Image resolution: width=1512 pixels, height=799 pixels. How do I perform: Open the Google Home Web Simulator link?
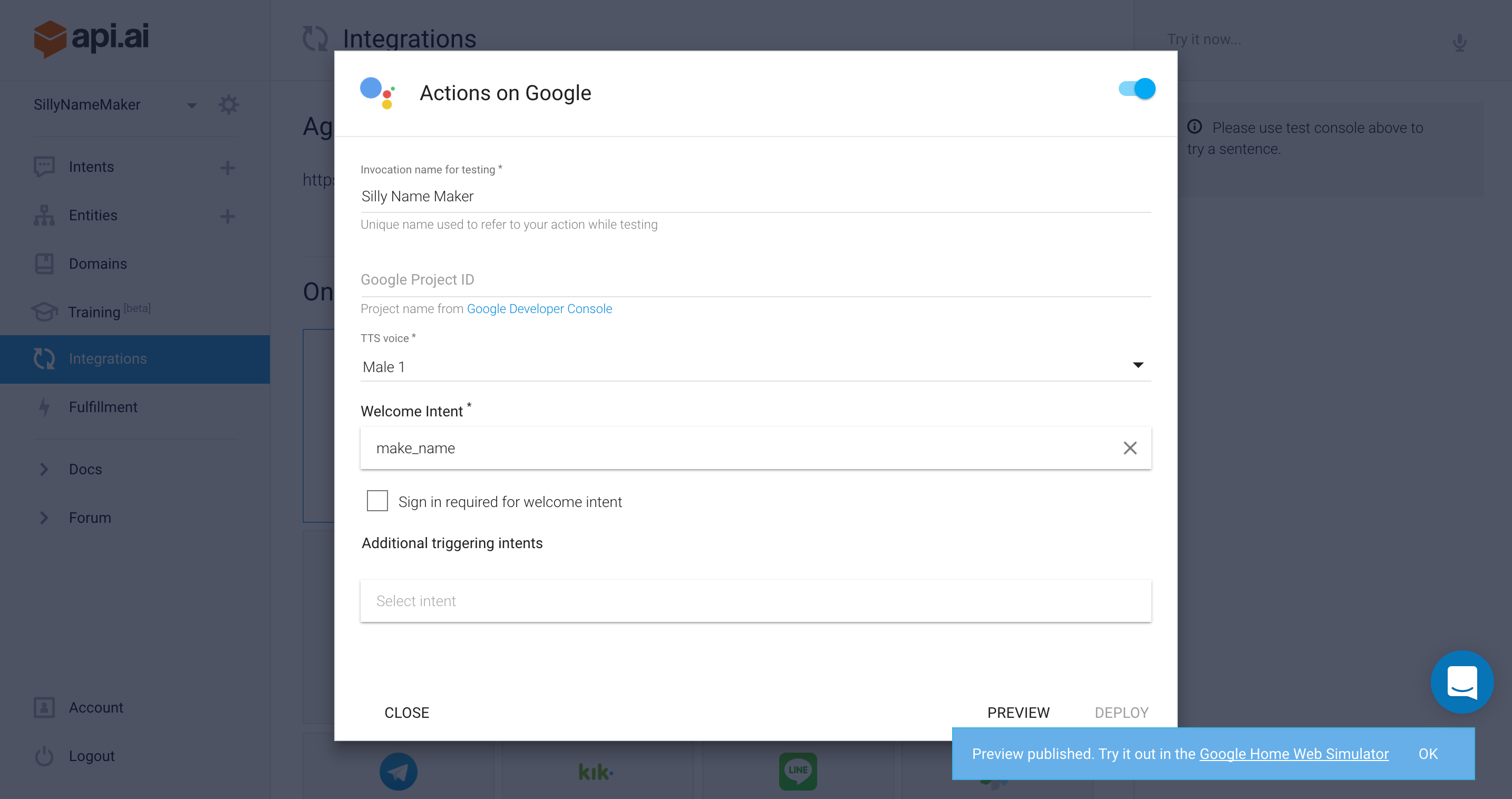point(1294,754)
